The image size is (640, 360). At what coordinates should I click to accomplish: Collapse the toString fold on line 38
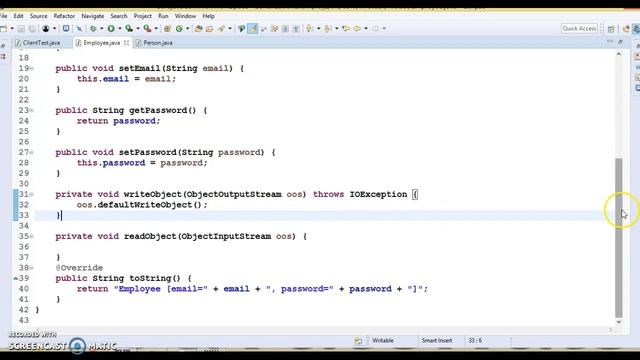[x=31, y=268]
